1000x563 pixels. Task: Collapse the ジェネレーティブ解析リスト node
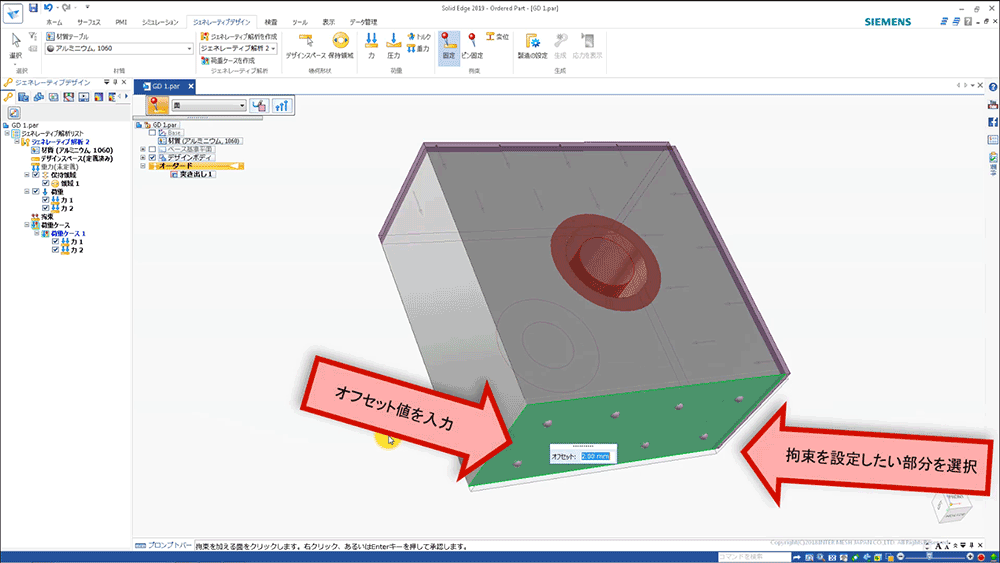pyautogui.click(x=7, y=133)
